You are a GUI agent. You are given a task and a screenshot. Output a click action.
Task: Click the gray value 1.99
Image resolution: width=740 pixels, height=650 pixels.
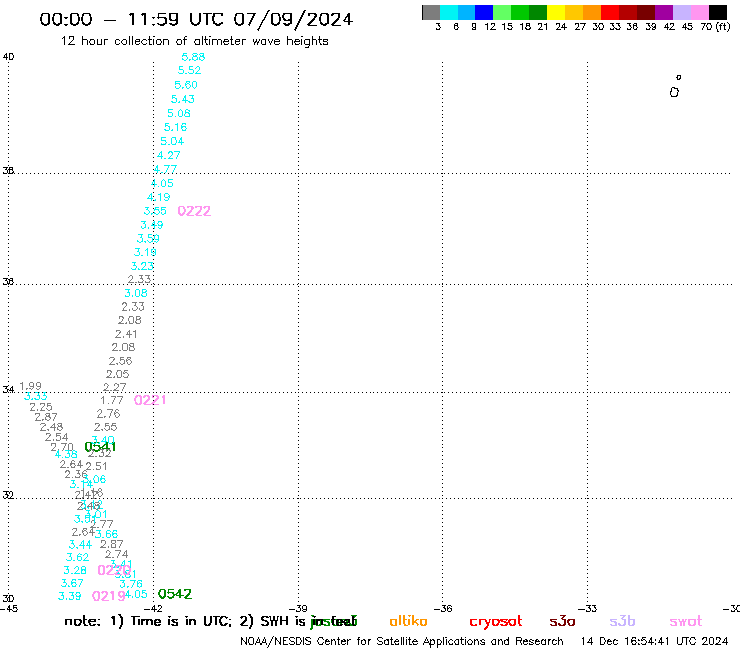pyautogui.click(x=31, y=386)
